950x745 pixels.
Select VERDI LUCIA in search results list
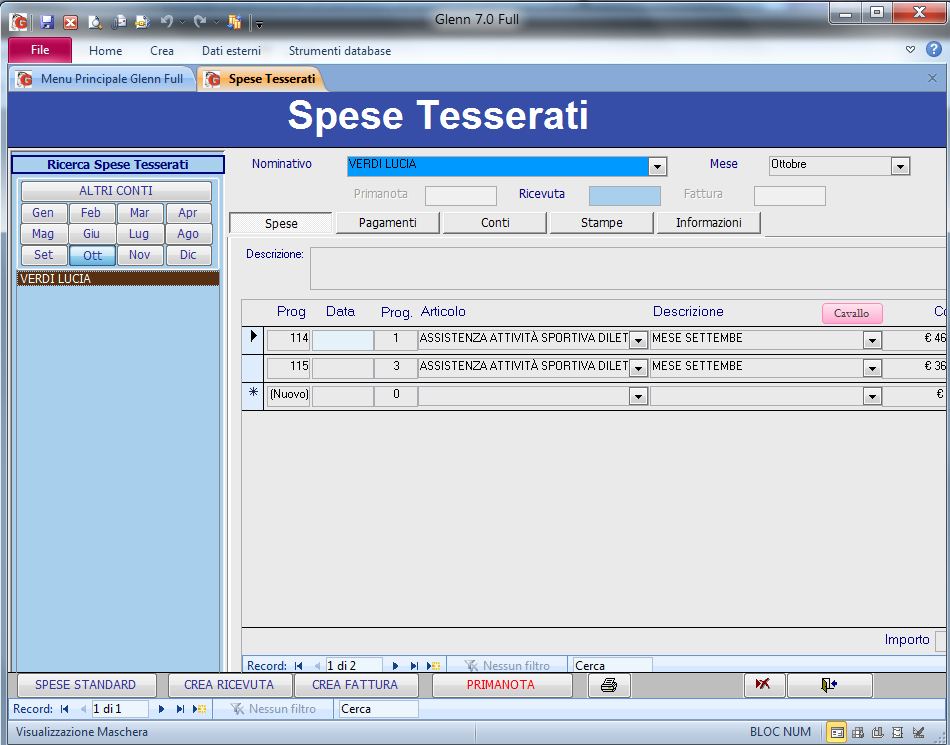point(118,279)
